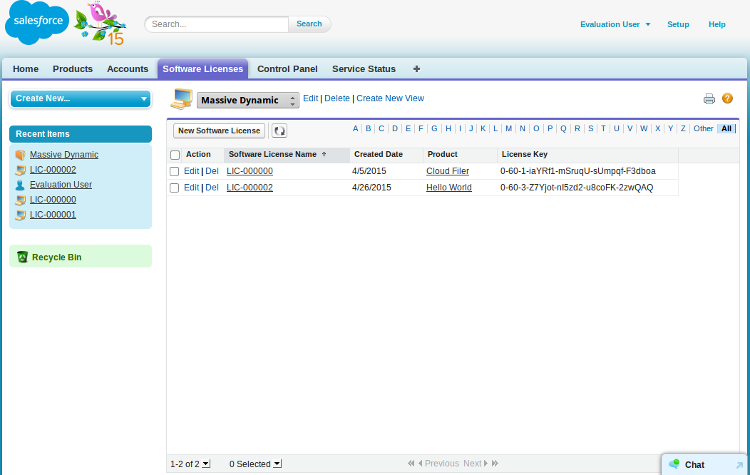The width and height of the screenshot is (750, 475).
Task: Open the 1-2 of 2 records dropdown
Action: coord(206,464)
